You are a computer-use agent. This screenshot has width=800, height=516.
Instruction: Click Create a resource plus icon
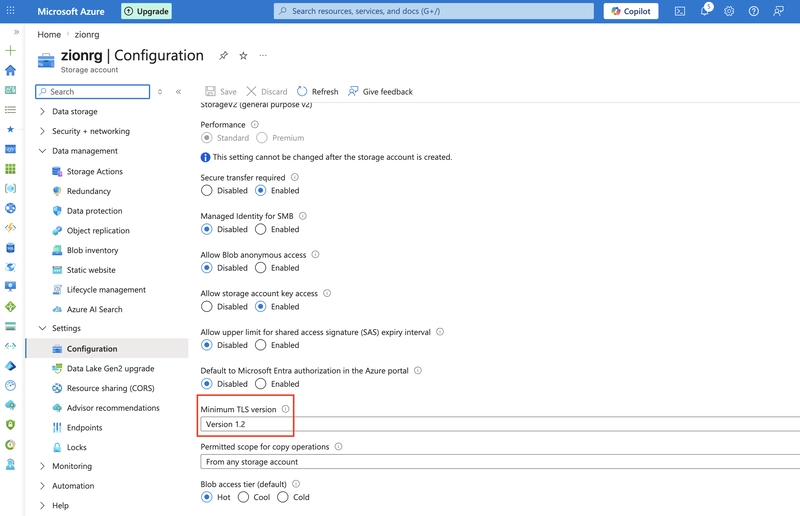10,51
